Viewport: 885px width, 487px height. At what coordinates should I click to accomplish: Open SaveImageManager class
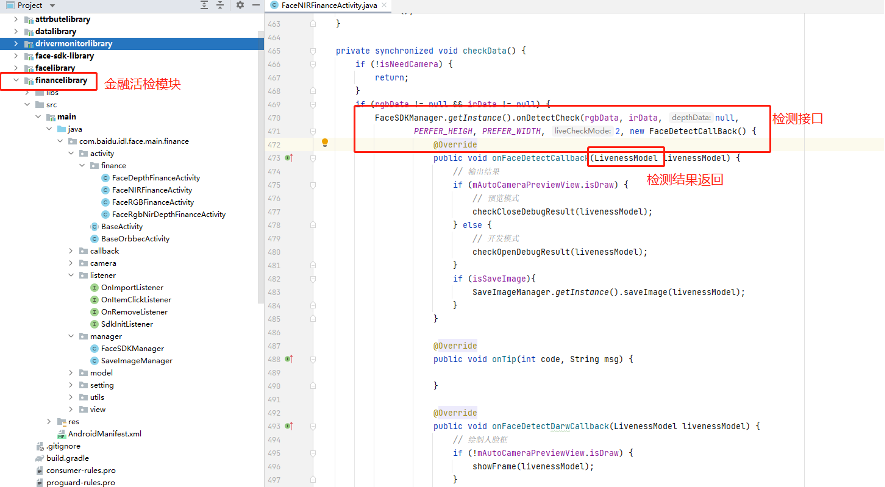tap(137, 361)
